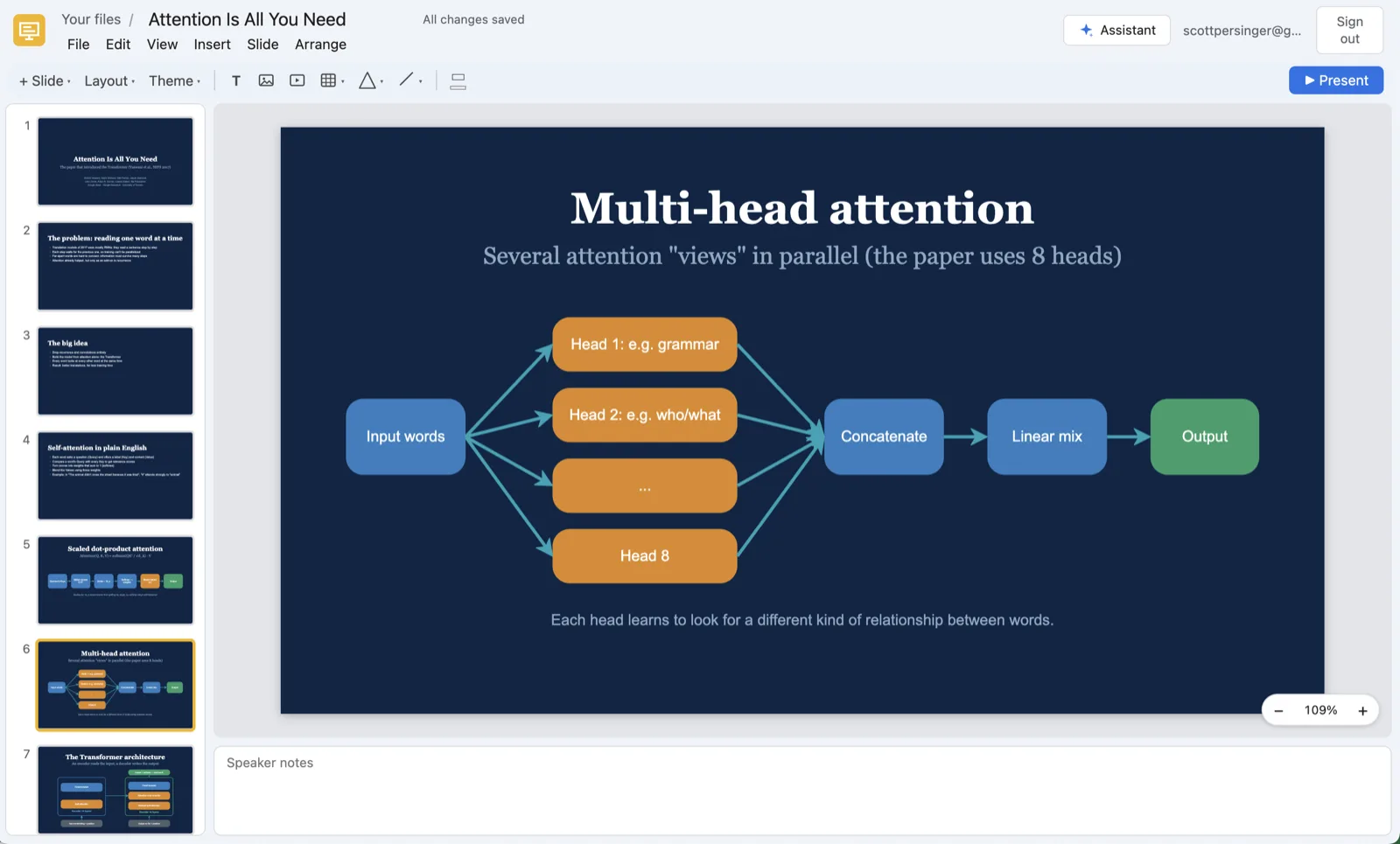Select the green Output shape

[x=1205, y=436]
